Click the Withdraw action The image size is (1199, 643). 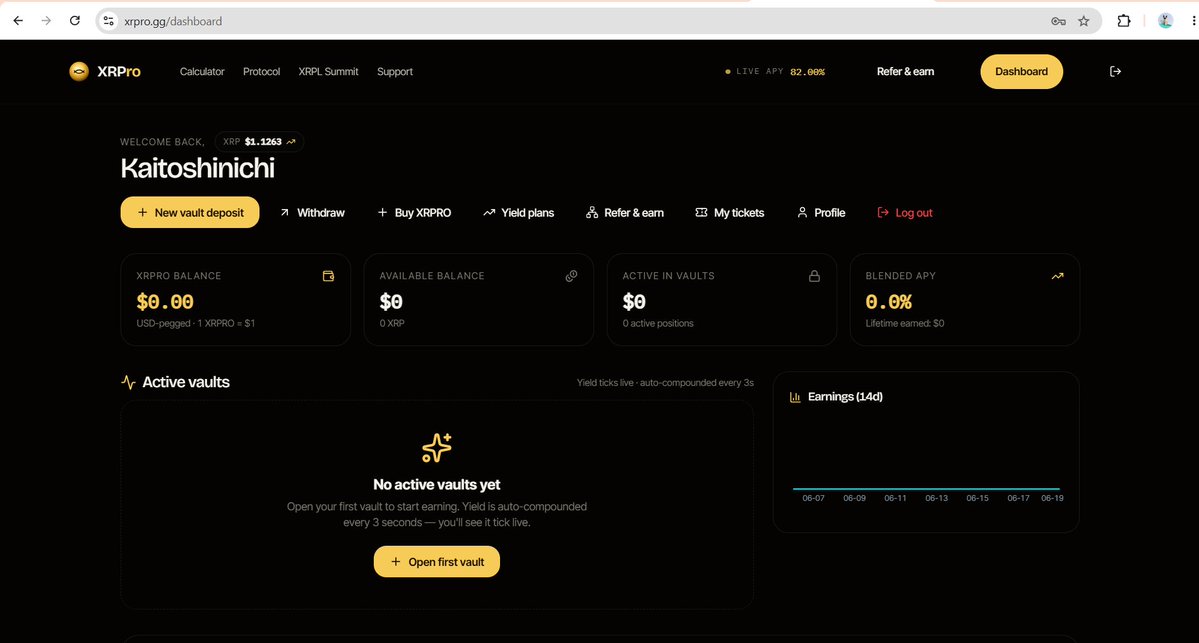click(312, 213)
